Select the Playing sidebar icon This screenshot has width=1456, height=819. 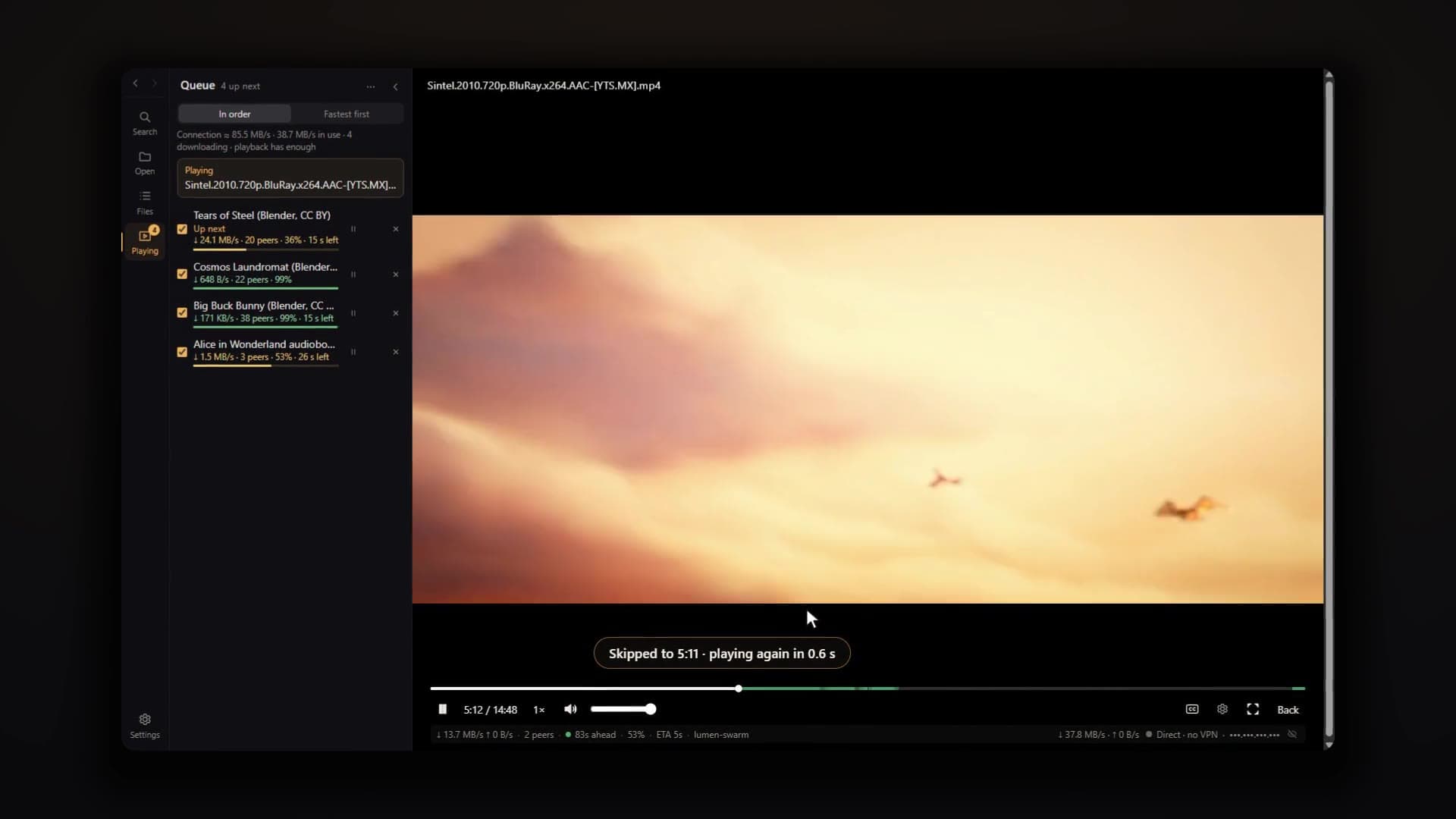145,242
